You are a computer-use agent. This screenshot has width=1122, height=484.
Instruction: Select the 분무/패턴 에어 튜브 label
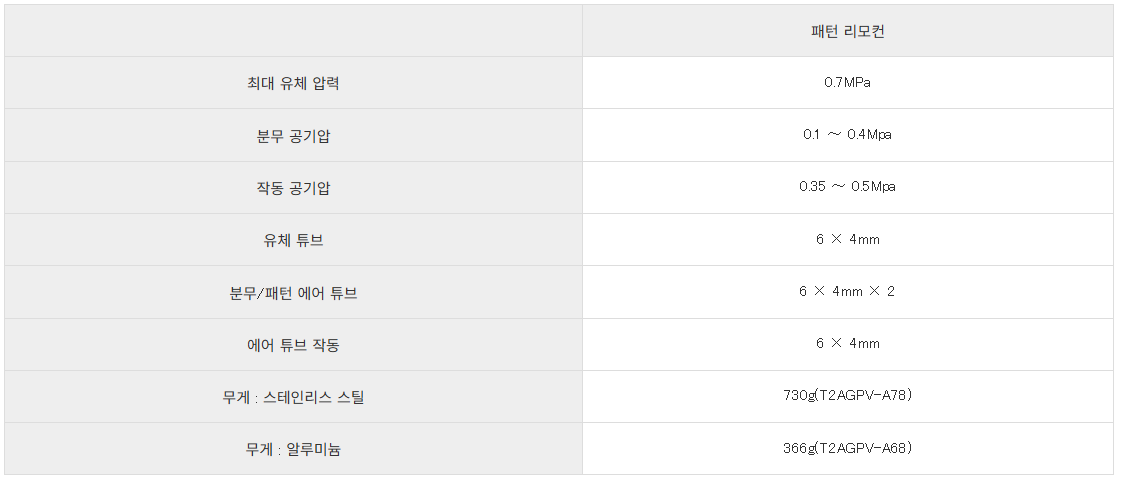[x=293, y=292]
